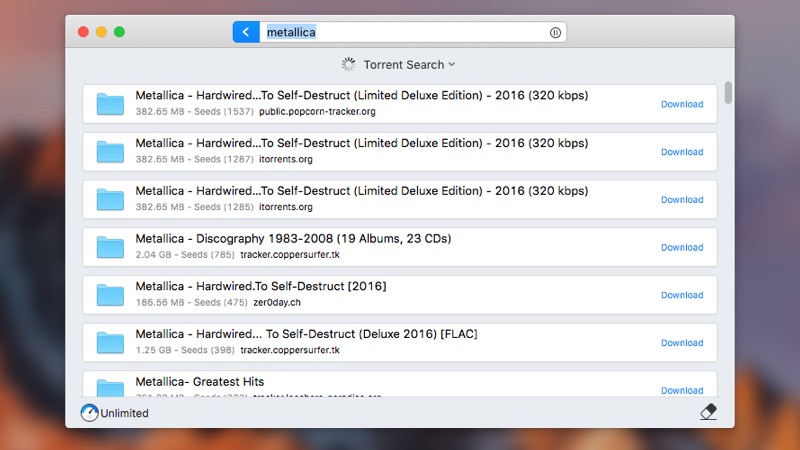Click the loading spinner next to Torrent Search
800x450 pixels.
point(348,64)
